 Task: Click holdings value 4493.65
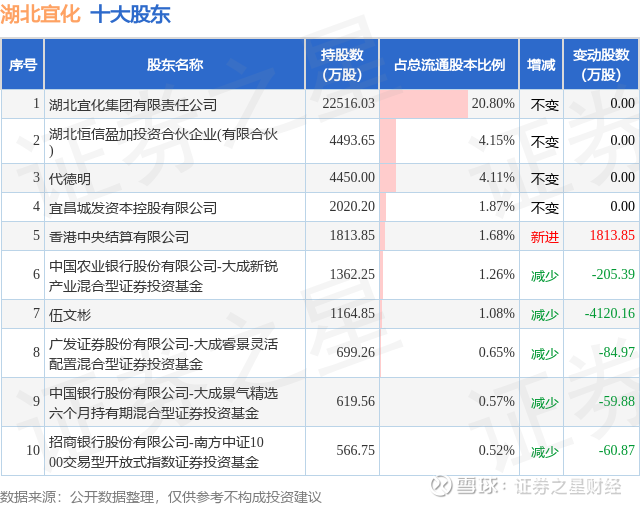[352, 140]
